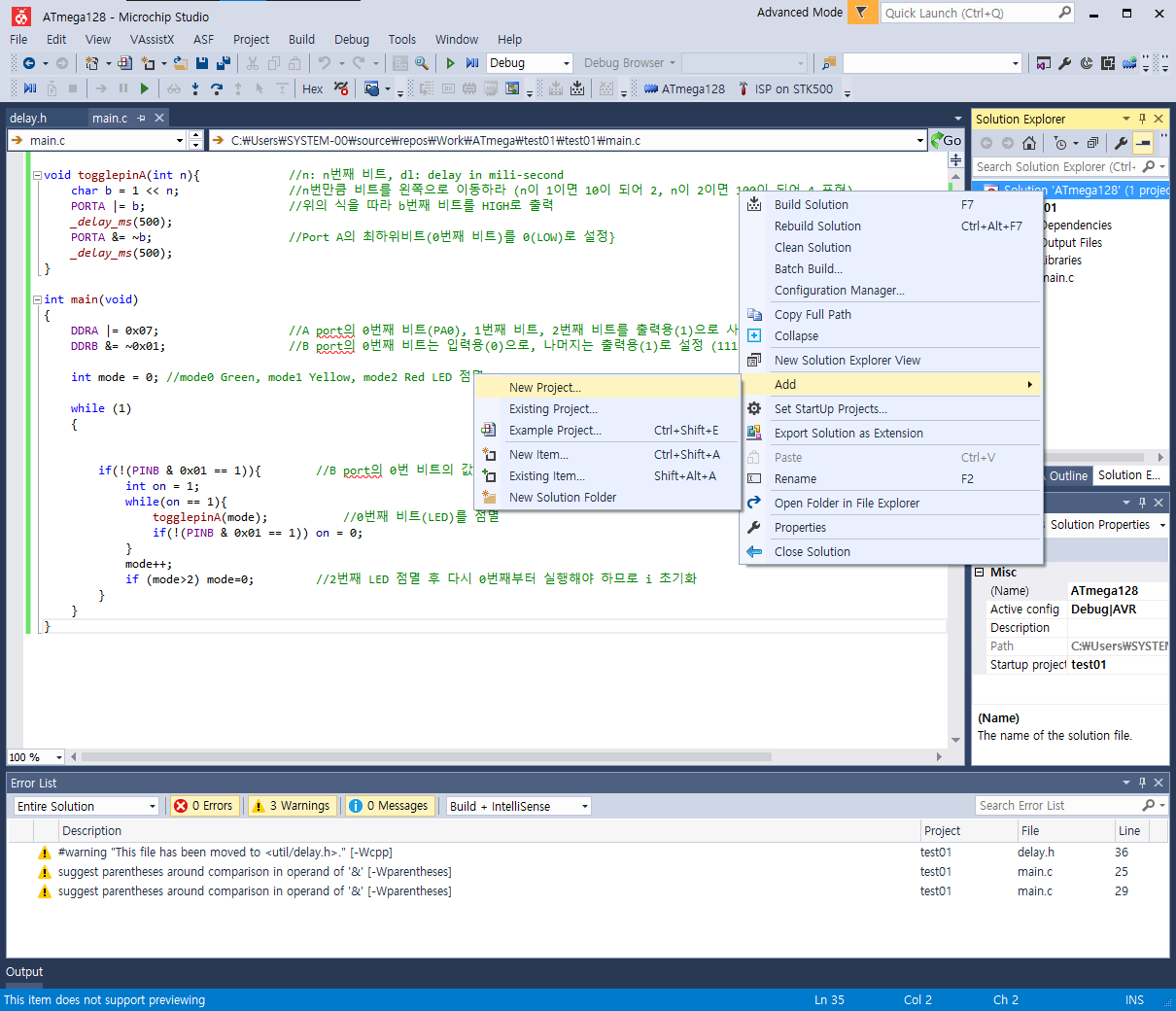Toggle the 0 Messages filter
The height and width of the screenshot is (1011, 1176).
click(389, 806)
